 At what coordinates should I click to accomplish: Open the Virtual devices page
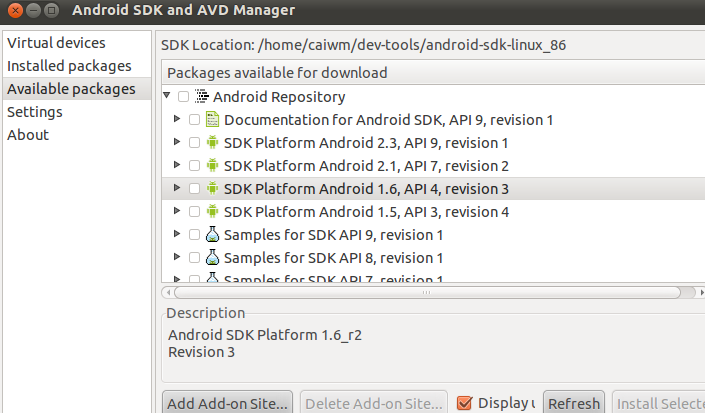pos(77,43)
